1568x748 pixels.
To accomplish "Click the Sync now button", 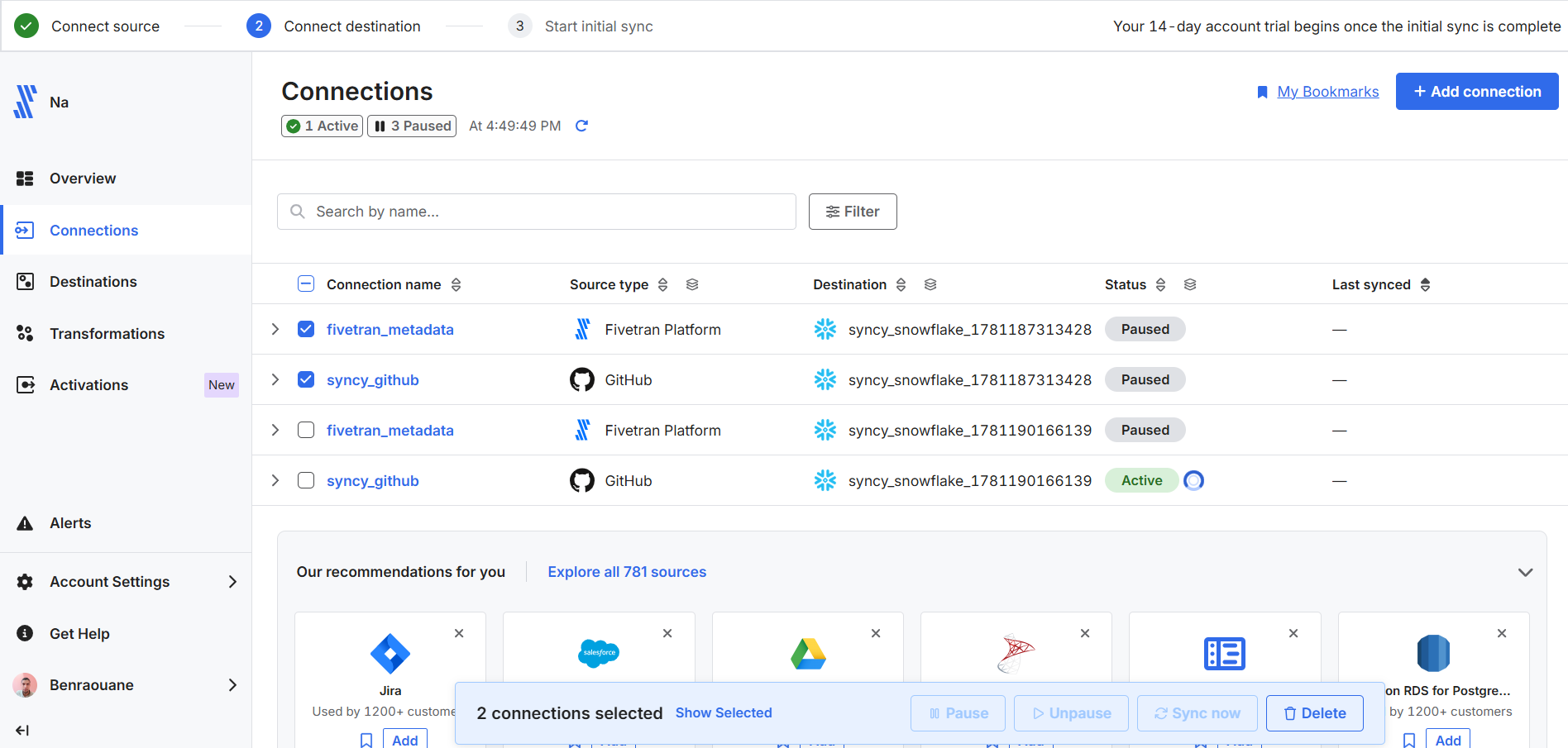I will [x=1198, y=713].
